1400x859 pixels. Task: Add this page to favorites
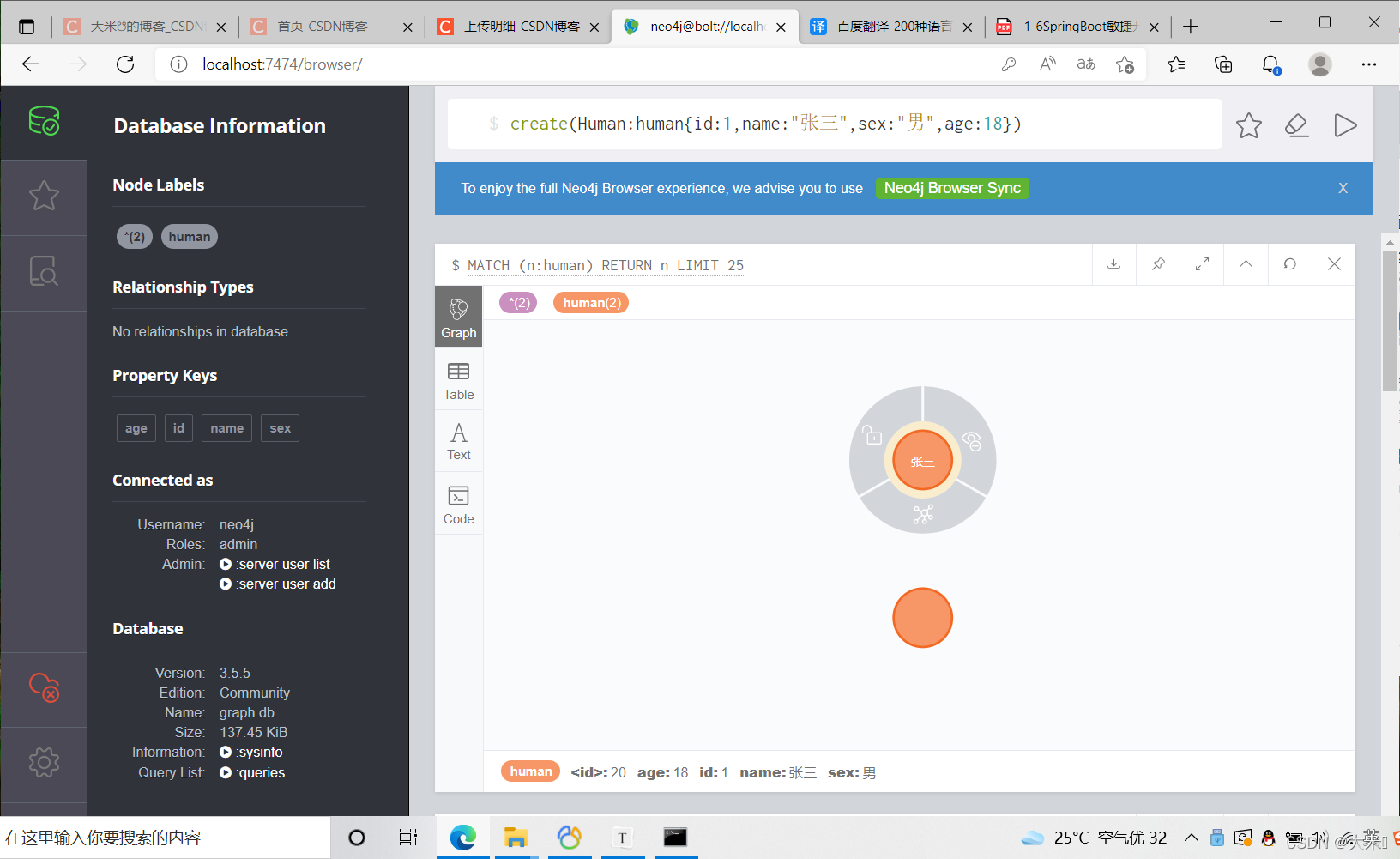[x=1125, y=64]
